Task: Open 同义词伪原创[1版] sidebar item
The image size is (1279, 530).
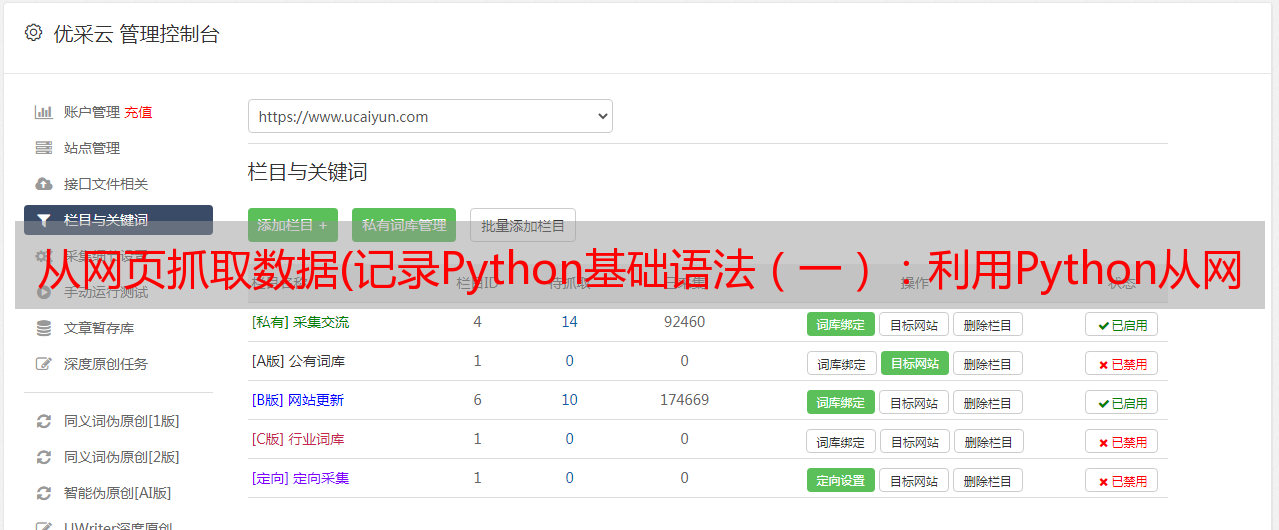Action: (x=122, y=421)
